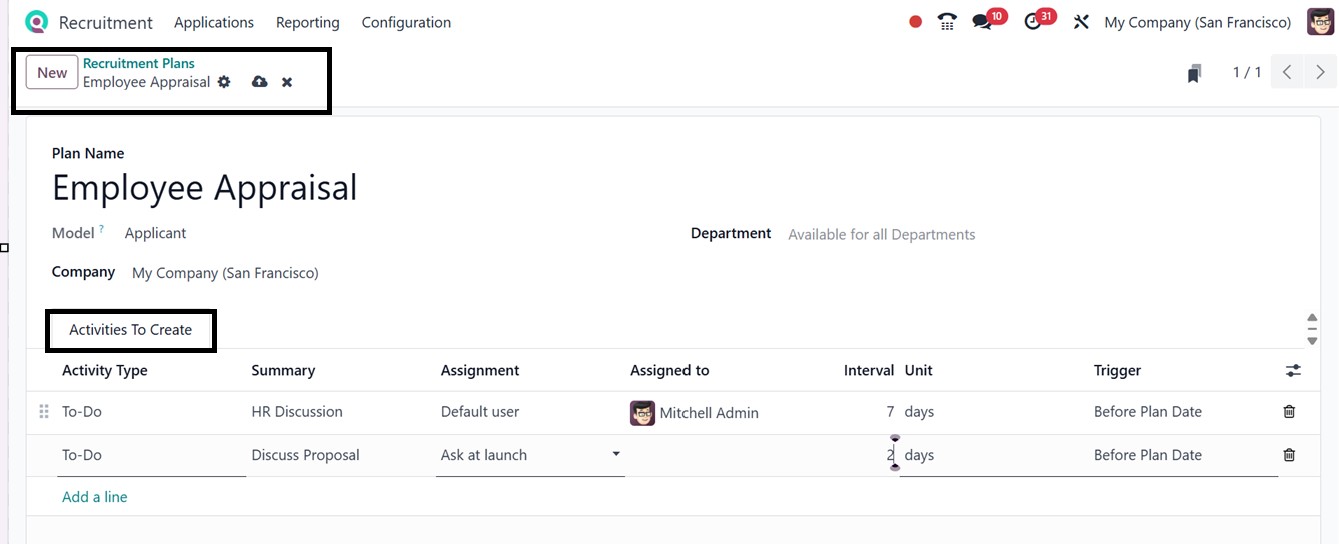This screenshot has width=1339, height=544.
Task: Open the Reporting menu
Action: pyautogui.click(x=307, y=22)
